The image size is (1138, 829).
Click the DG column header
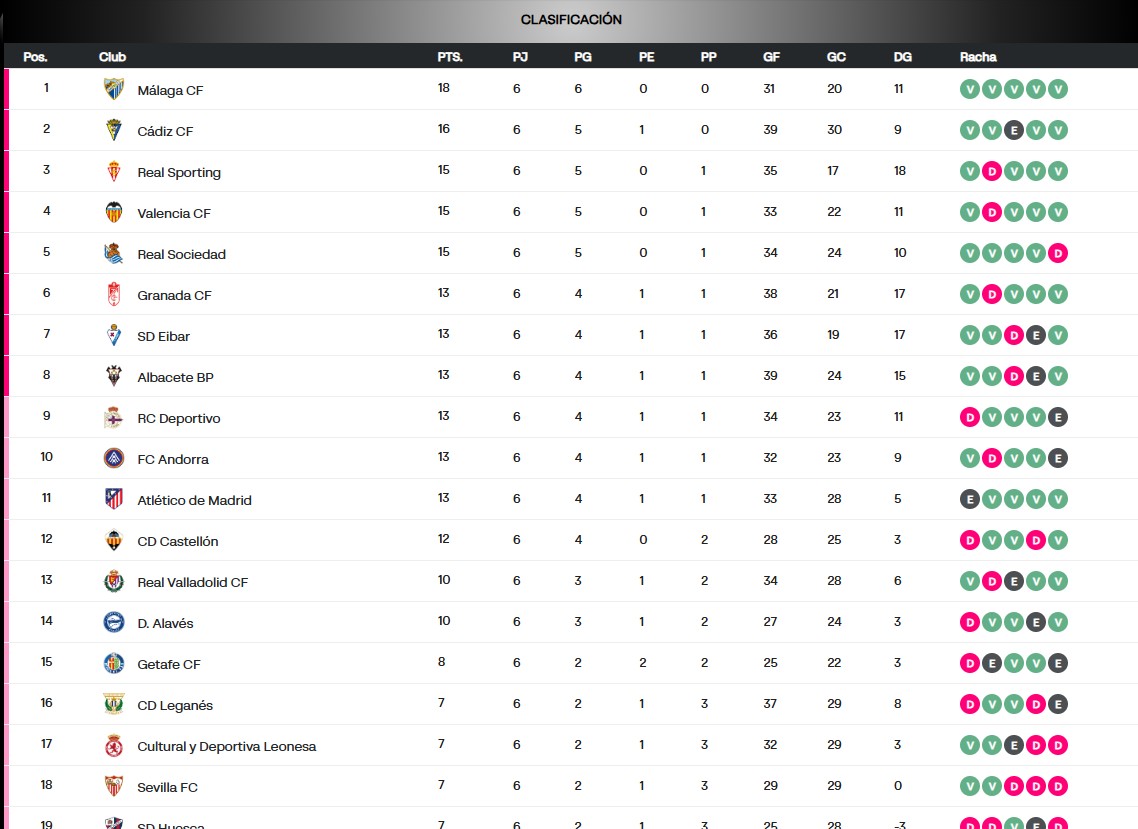click(x=902, y=57)
